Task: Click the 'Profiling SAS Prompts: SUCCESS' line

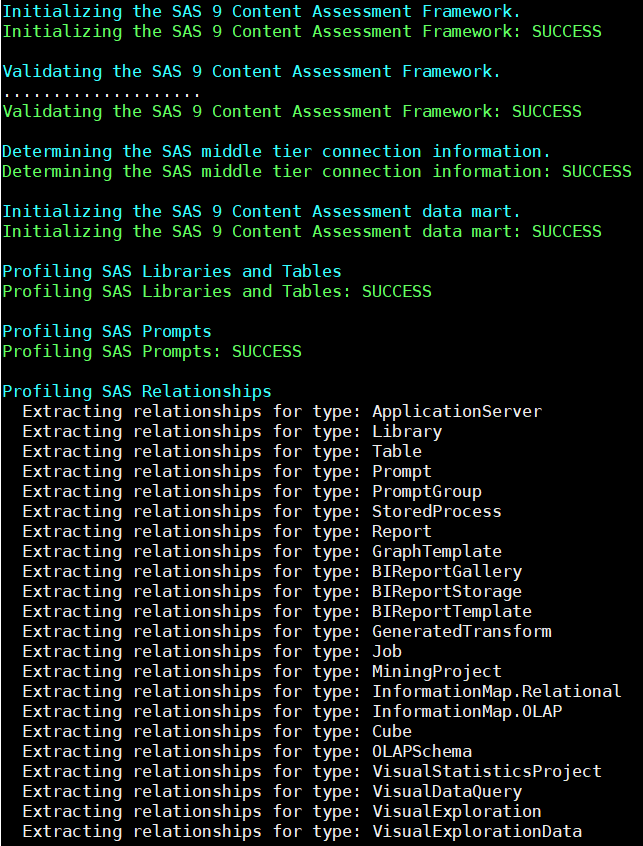Action: click(x=152, y=352)
